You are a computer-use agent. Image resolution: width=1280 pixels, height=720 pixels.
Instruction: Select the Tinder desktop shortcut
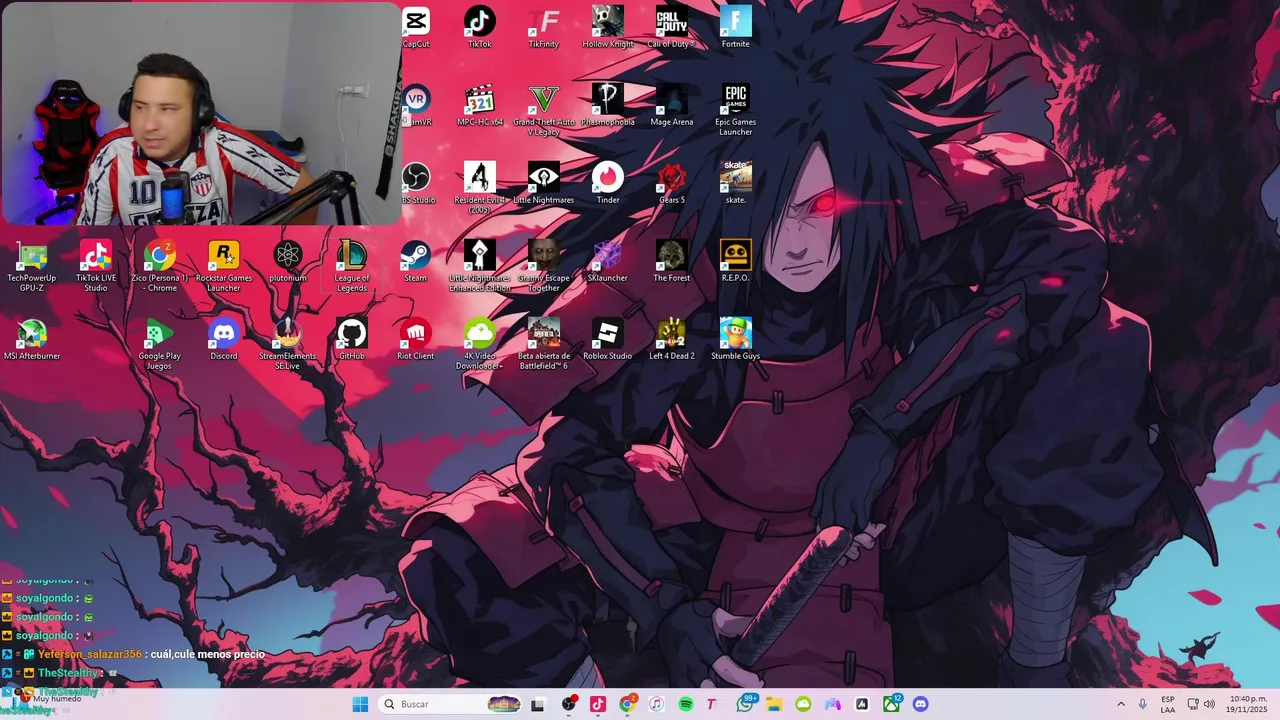pyautogui.click(x=608, y=183)
